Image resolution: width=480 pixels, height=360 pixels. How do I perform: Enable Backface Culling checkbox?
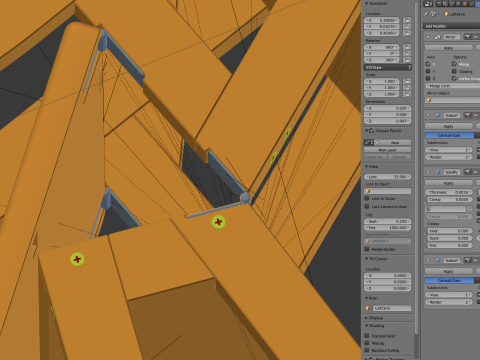[367, 350]
